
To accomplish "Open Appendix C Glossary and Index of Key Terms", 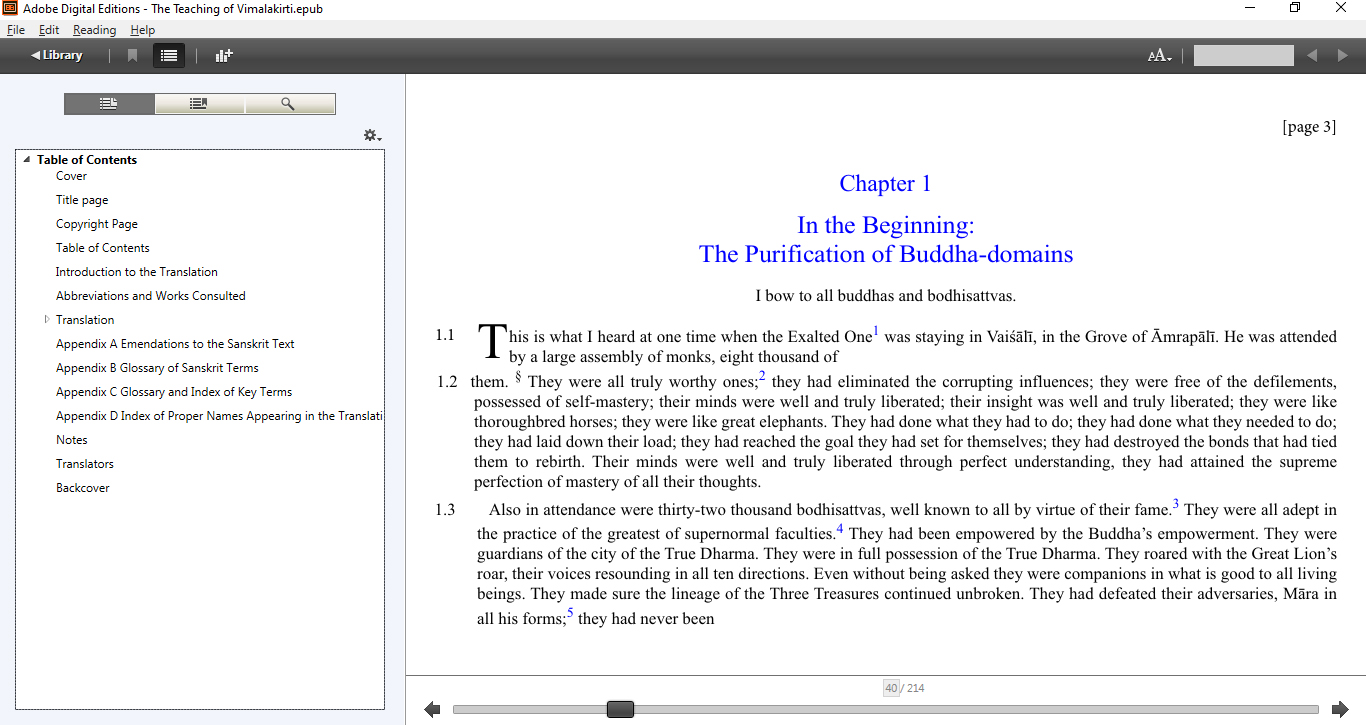I will click(x=174, y=392).
